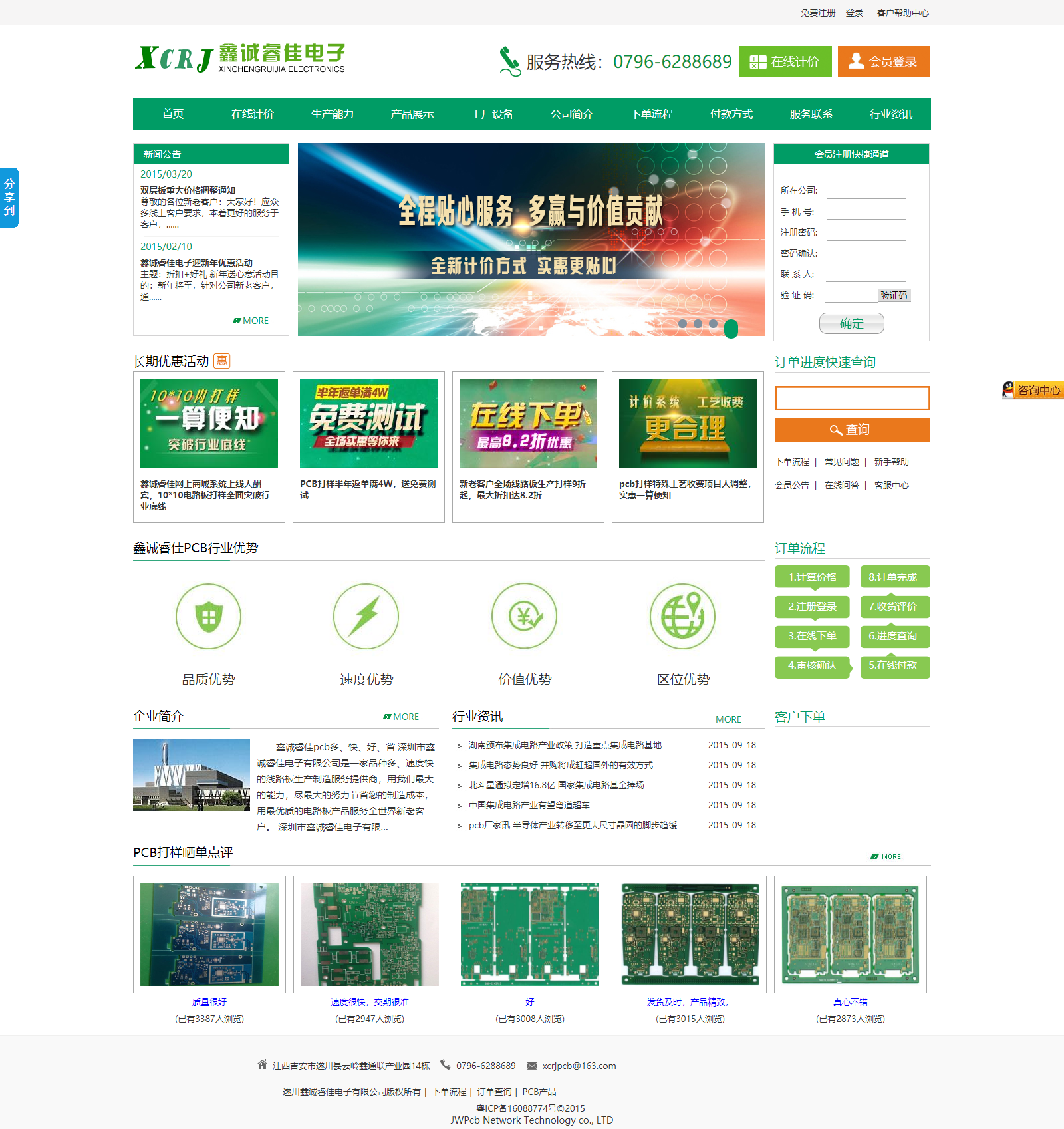Click the 速度优势 lightning icon
Screen dimensions: 1064x1129
[x=366, y=617]
